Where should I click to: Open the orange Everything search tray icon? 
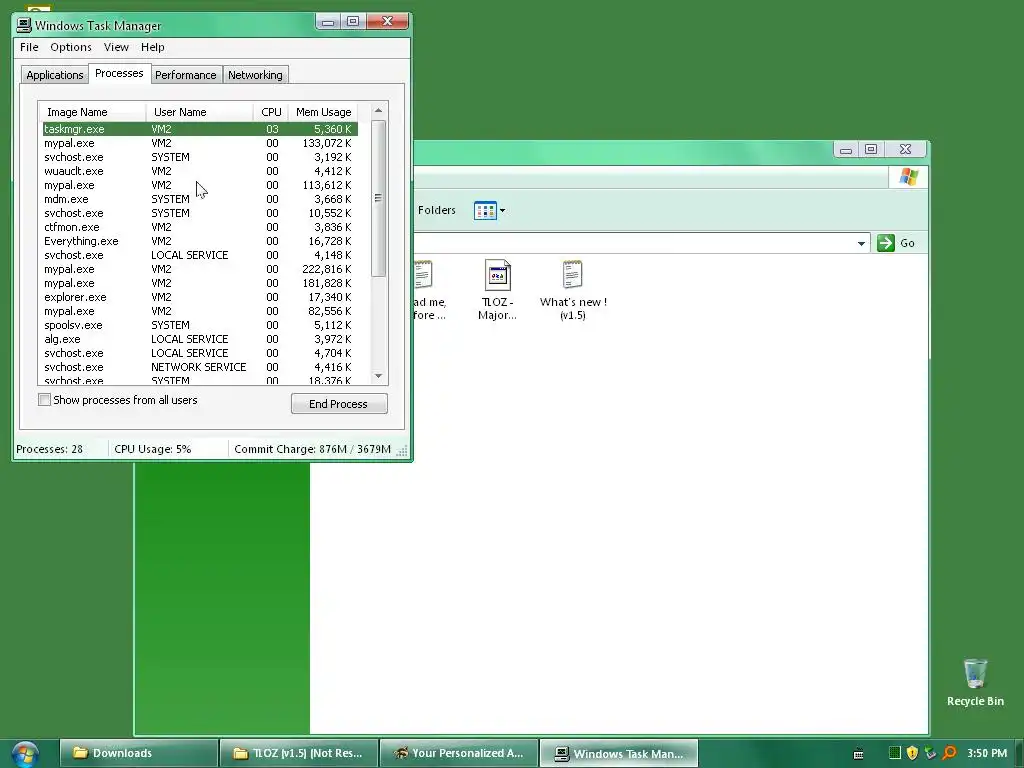coord(949,753)
